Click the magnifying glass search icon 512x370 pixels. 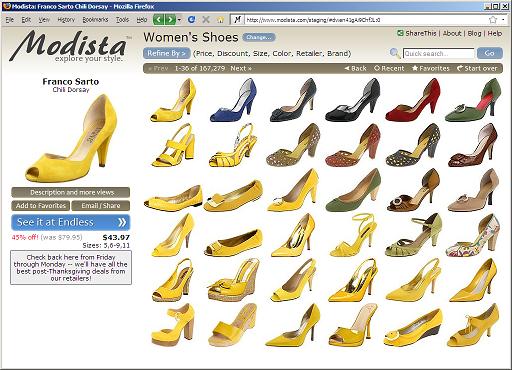[395, 53]
